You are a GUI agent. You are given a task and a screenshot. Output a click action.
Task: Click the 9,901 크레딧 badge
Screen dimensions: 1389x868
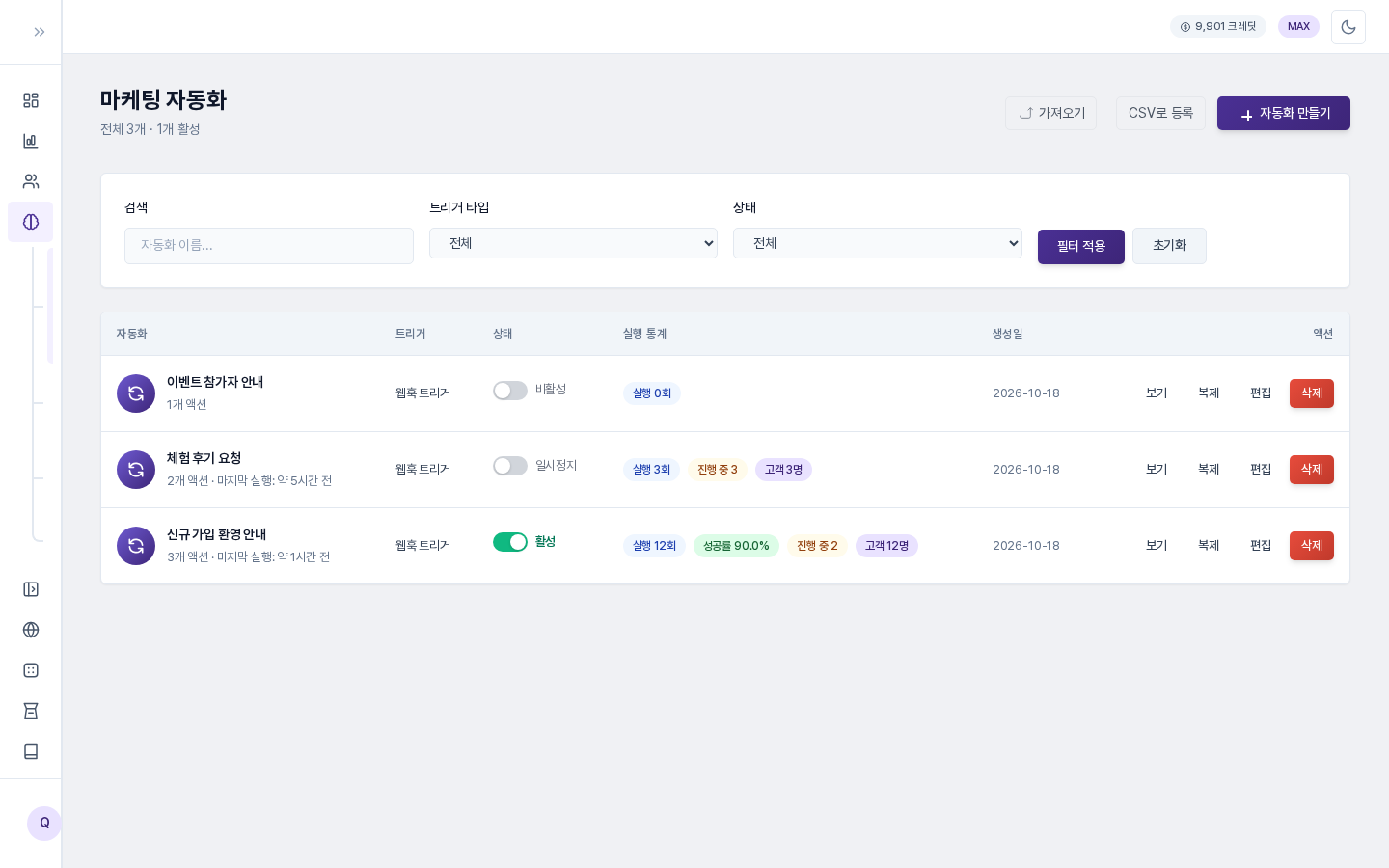(1218, 26)
